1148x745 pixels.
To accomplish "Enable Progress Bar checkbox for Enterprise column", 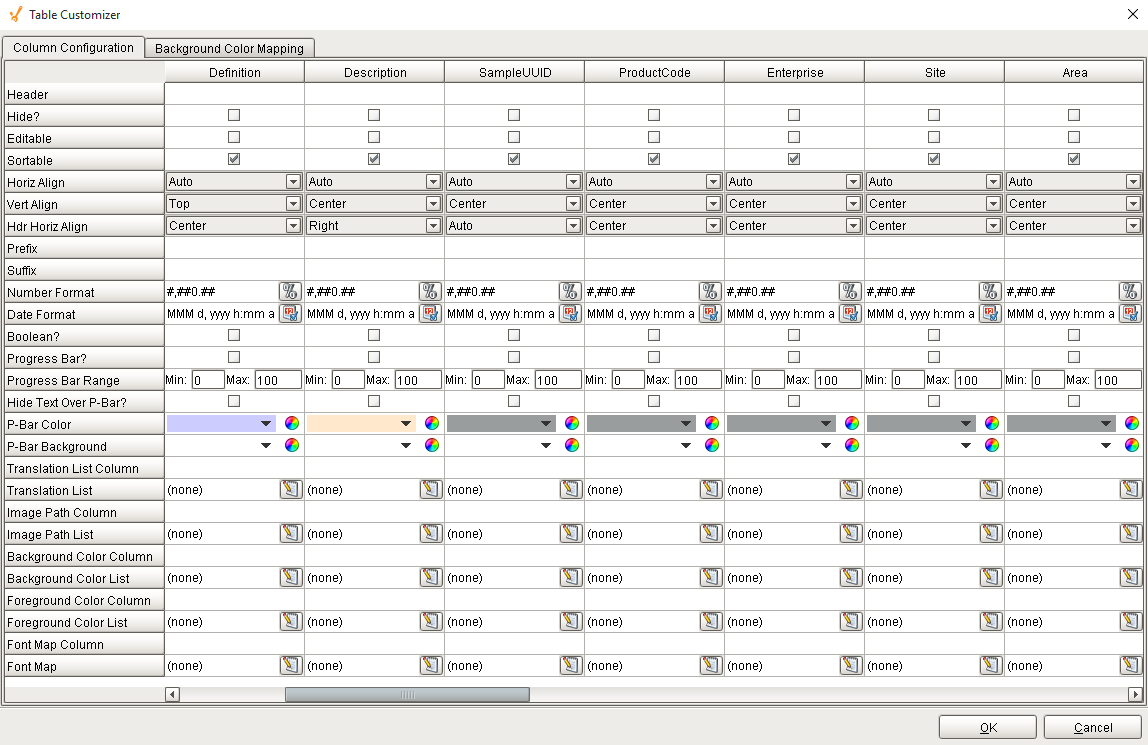I will point(794,358).
